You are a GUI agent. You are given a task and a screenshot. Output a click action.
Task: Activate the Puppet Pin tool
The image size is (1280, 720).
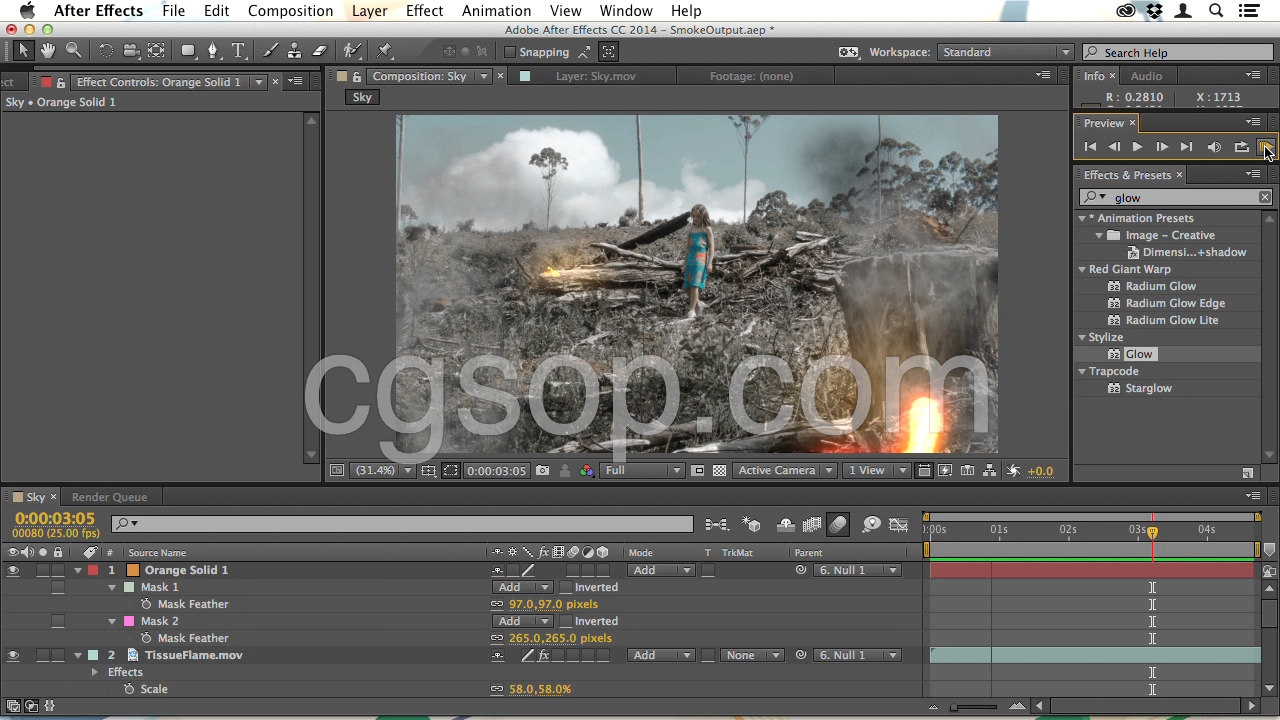[x=385, y=51]
